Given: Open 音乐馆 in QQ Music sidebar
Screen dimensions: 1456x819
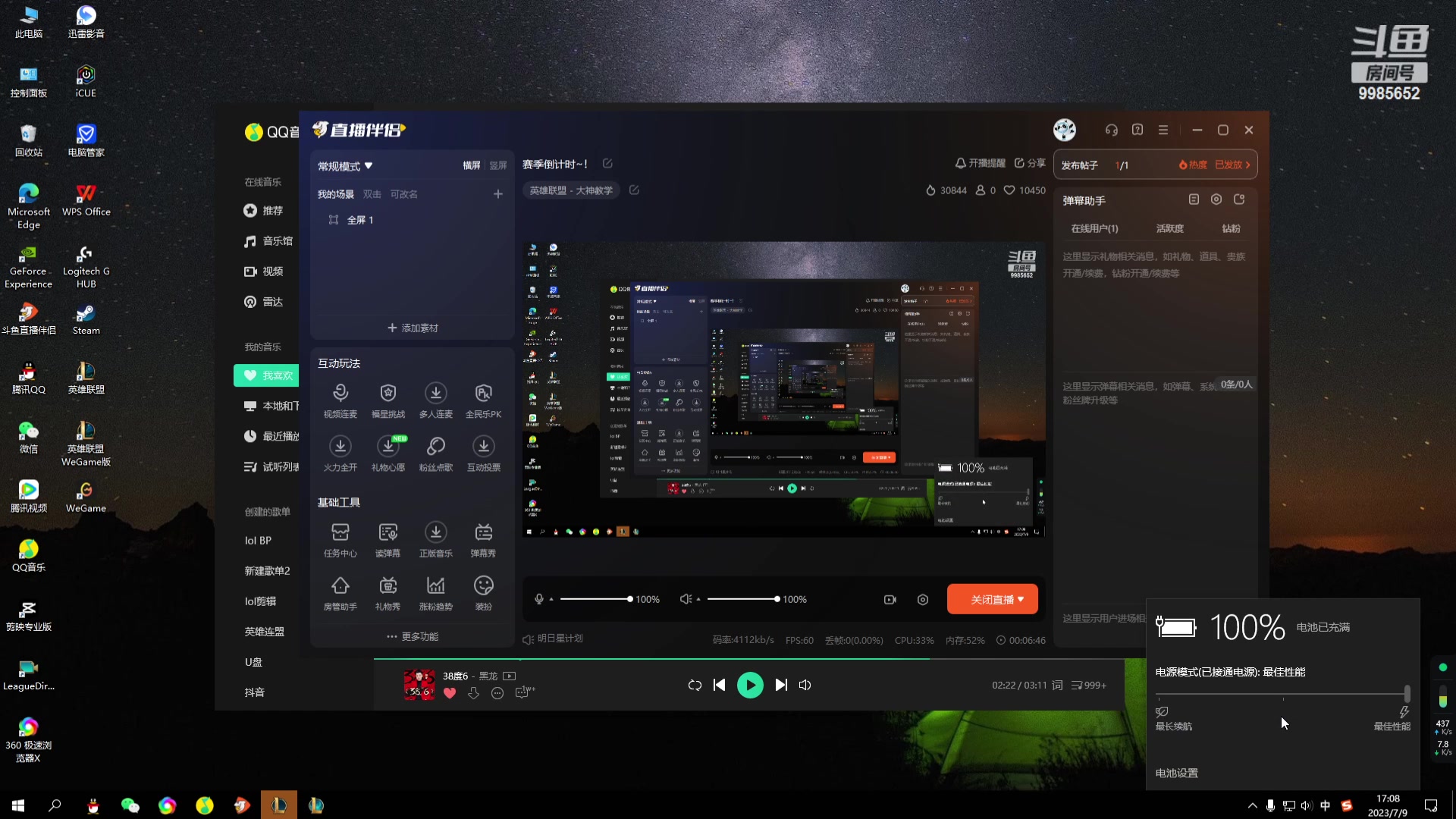Looking at the screenshot, I should click(268, 240).
